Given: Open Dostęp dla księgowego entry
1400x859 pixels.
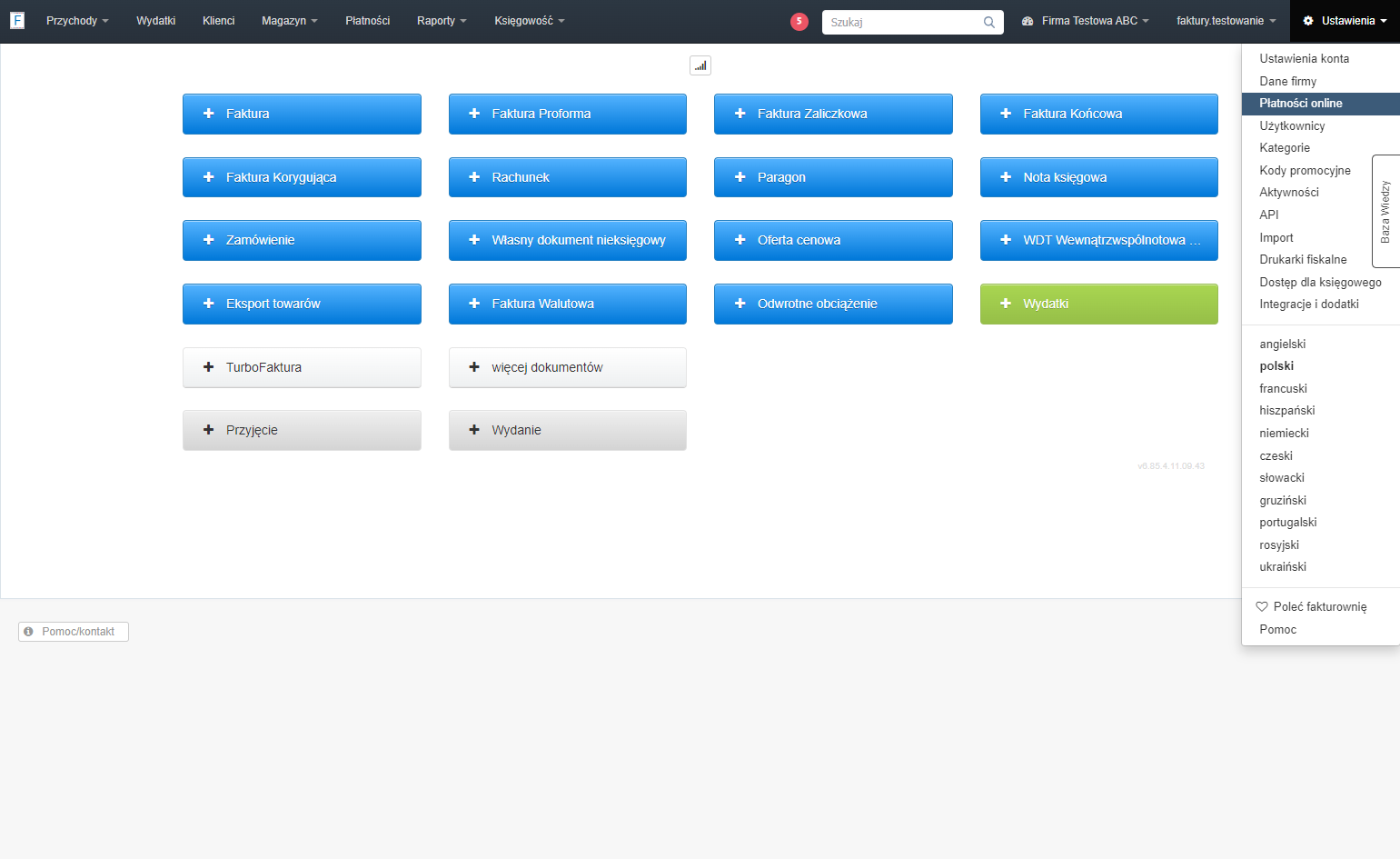Looking at the screenshot, I should click(x=1321, y=282).
